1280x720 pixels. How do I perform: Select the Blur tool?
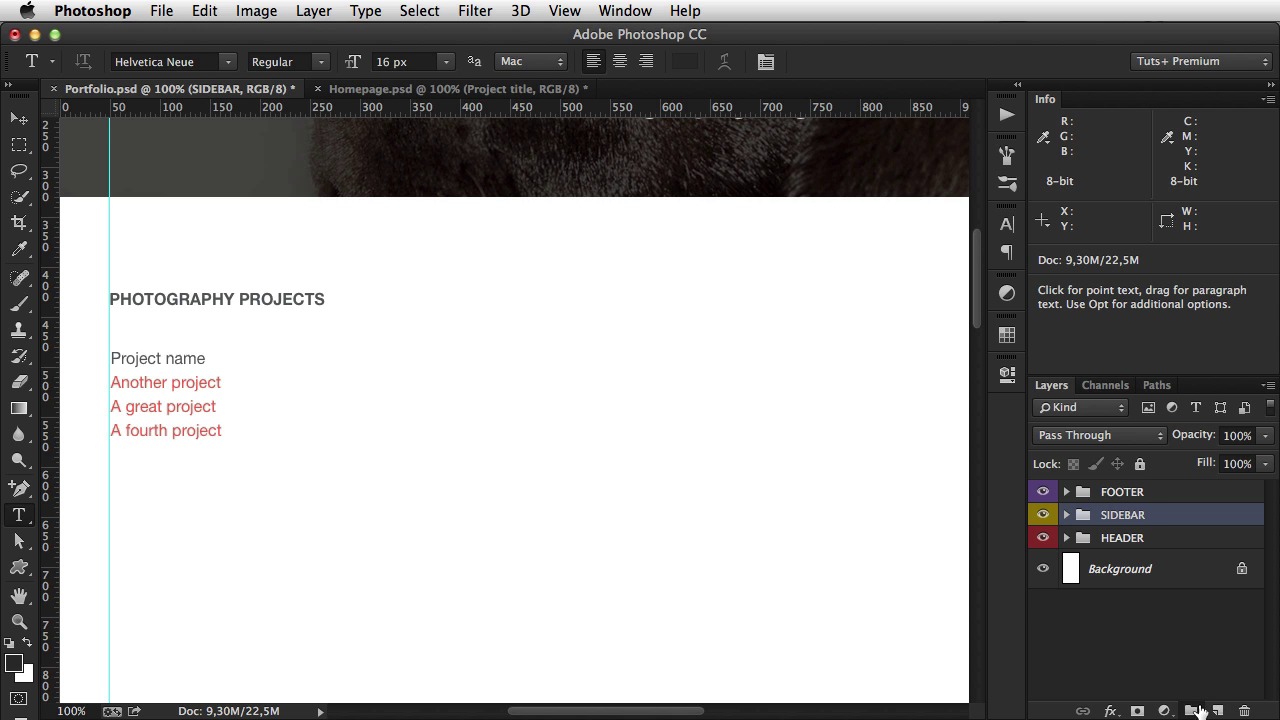(x=19, y=434)
